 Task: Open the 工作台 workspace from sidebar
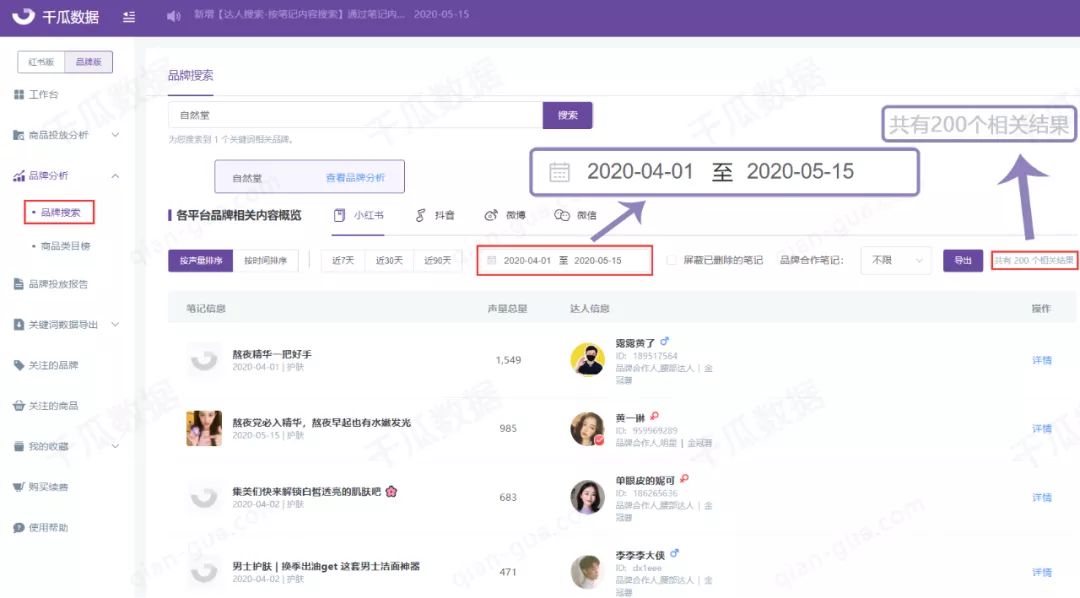(40, 92)
